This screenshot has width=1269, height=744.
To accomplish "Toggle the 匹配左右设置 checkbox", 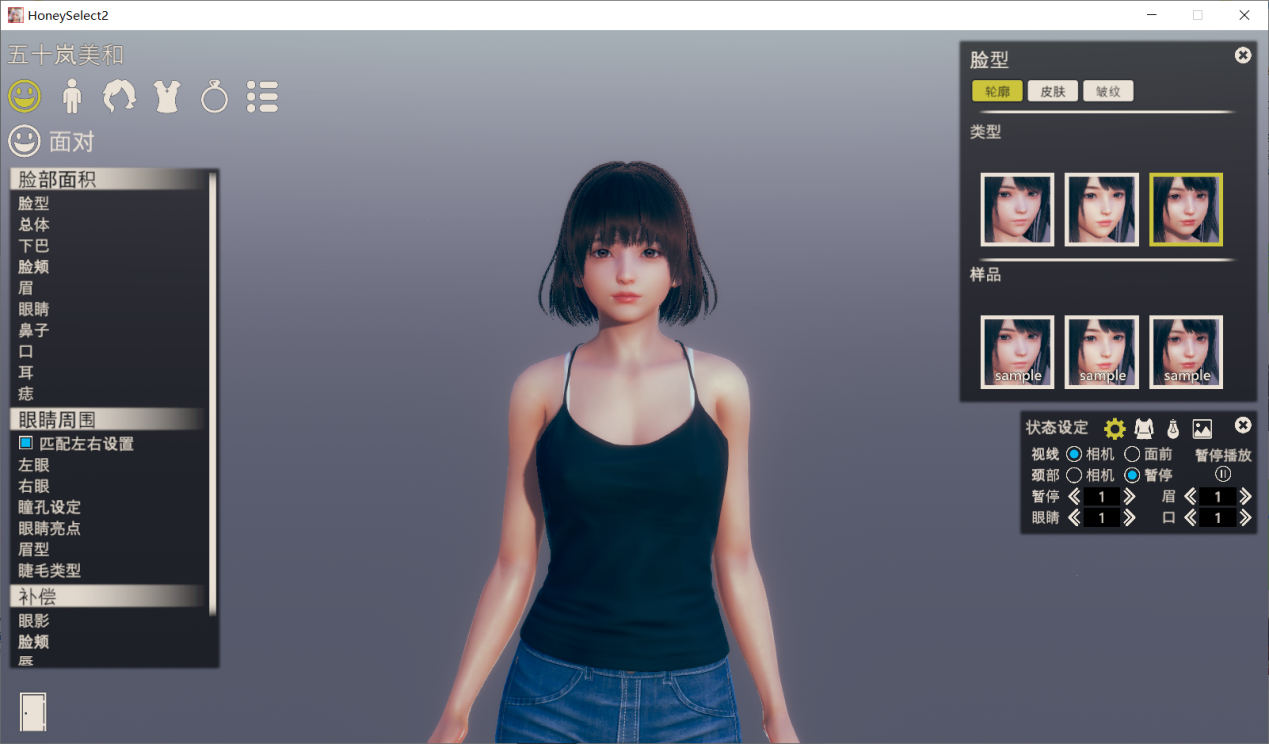I will point(28,443).
